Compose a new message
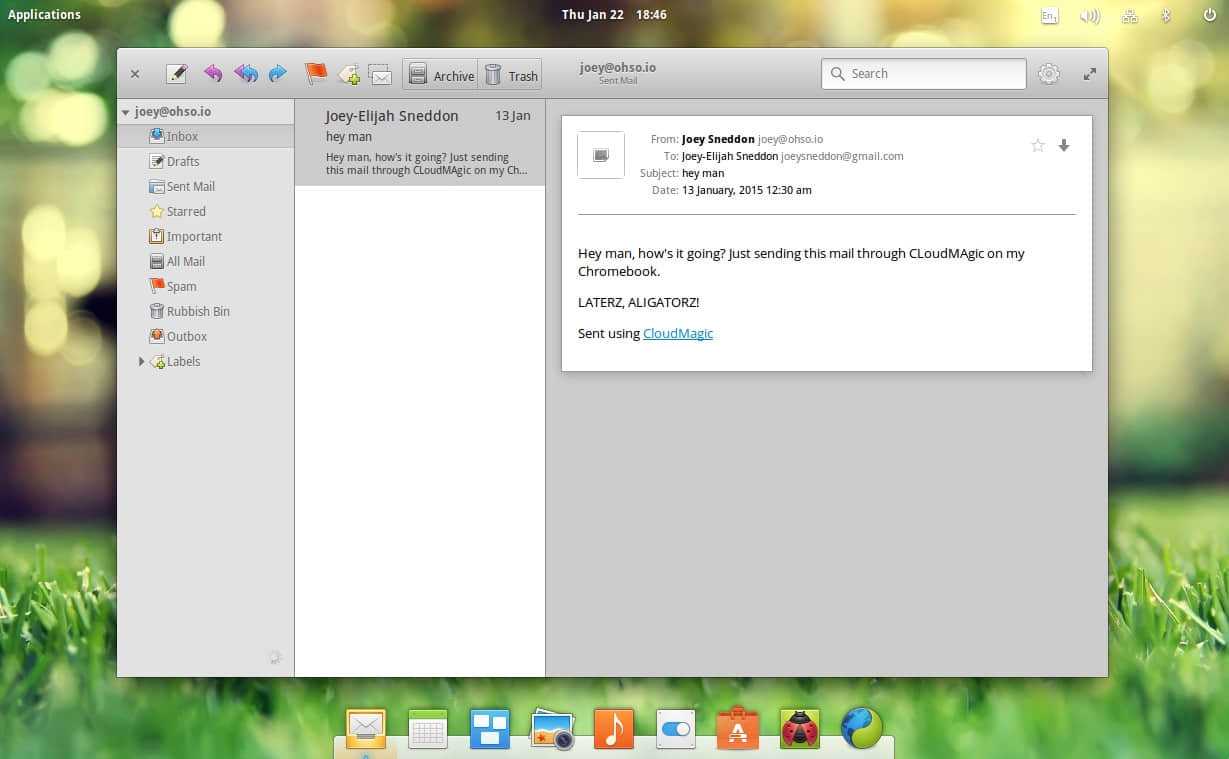The image size is (1229, 759). point(176,73)
